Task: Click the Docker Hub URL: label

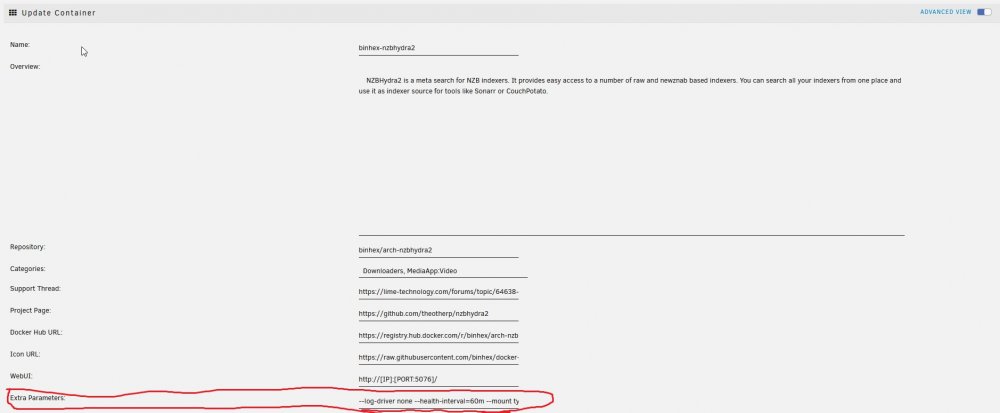Action: pyautogui.click(x=36, y=332)
